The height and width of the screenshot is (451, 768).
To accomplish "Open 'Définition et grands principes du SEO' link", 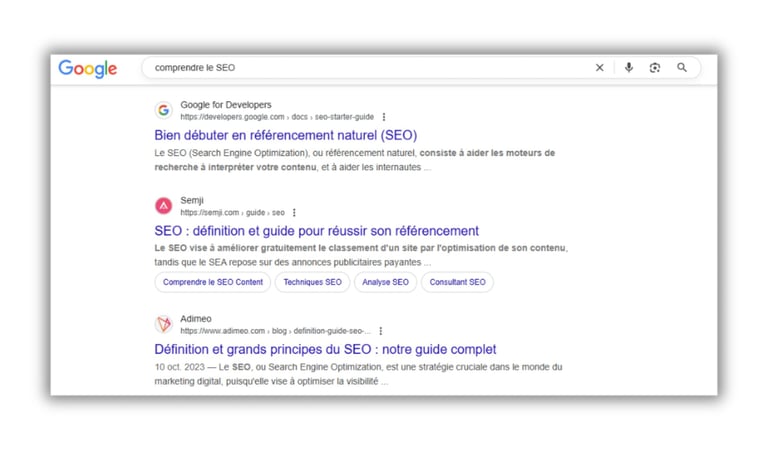I will [325, 349].
